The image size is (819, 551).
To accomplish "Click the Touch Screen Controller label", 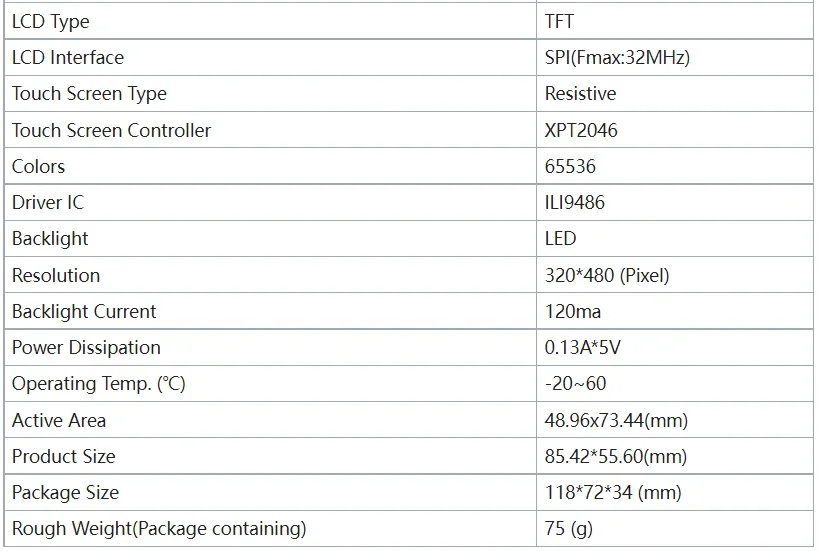I will [x=111, y=130].
